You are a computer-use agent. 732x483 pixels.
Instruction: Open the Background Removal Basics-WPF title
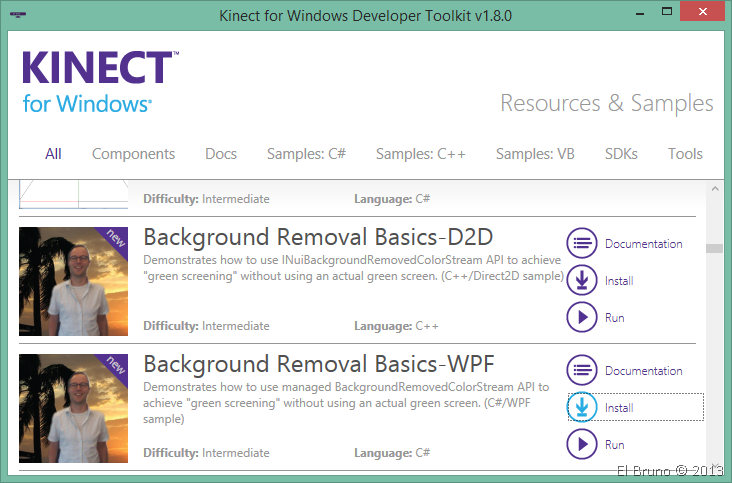coord(319,364)
